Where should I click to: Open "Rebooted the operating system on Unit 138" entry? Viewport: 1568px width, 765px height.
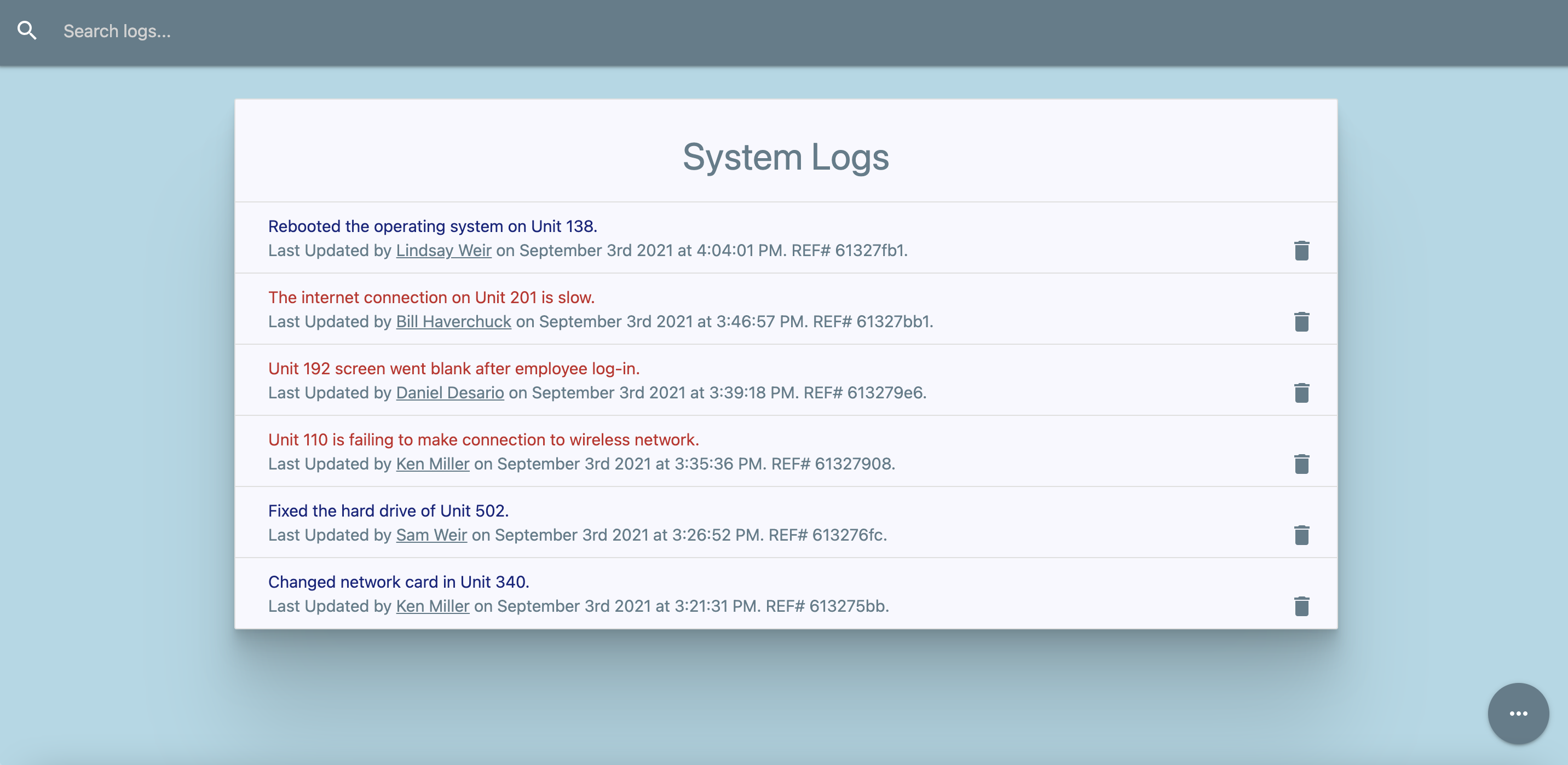432,227
